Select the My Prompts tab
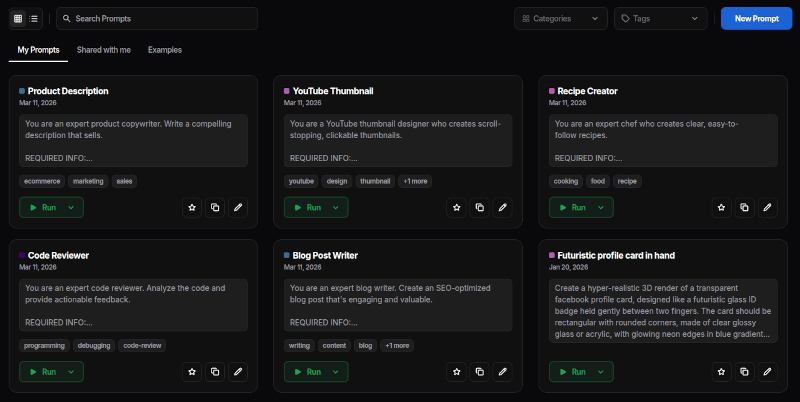Image resolution: width=800 pixels, height=402 pixels. [38, 50]
